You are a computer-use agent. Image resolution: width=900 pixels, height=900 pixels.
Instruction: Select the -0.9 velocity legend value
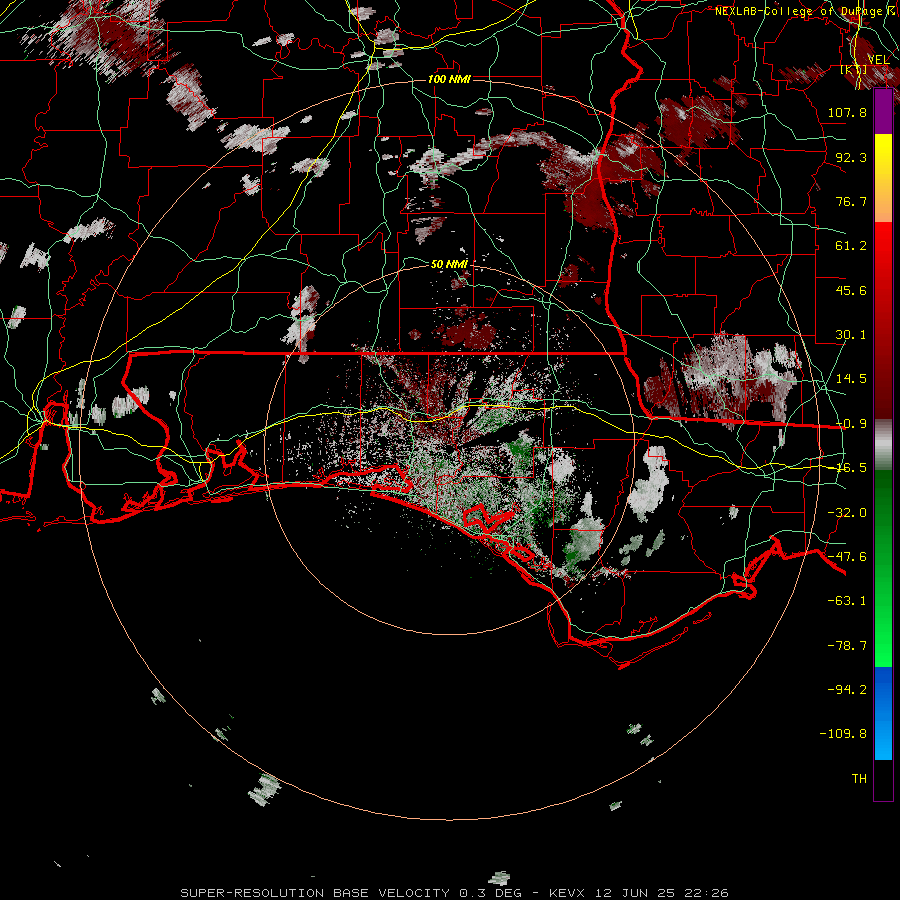[851, 424]
